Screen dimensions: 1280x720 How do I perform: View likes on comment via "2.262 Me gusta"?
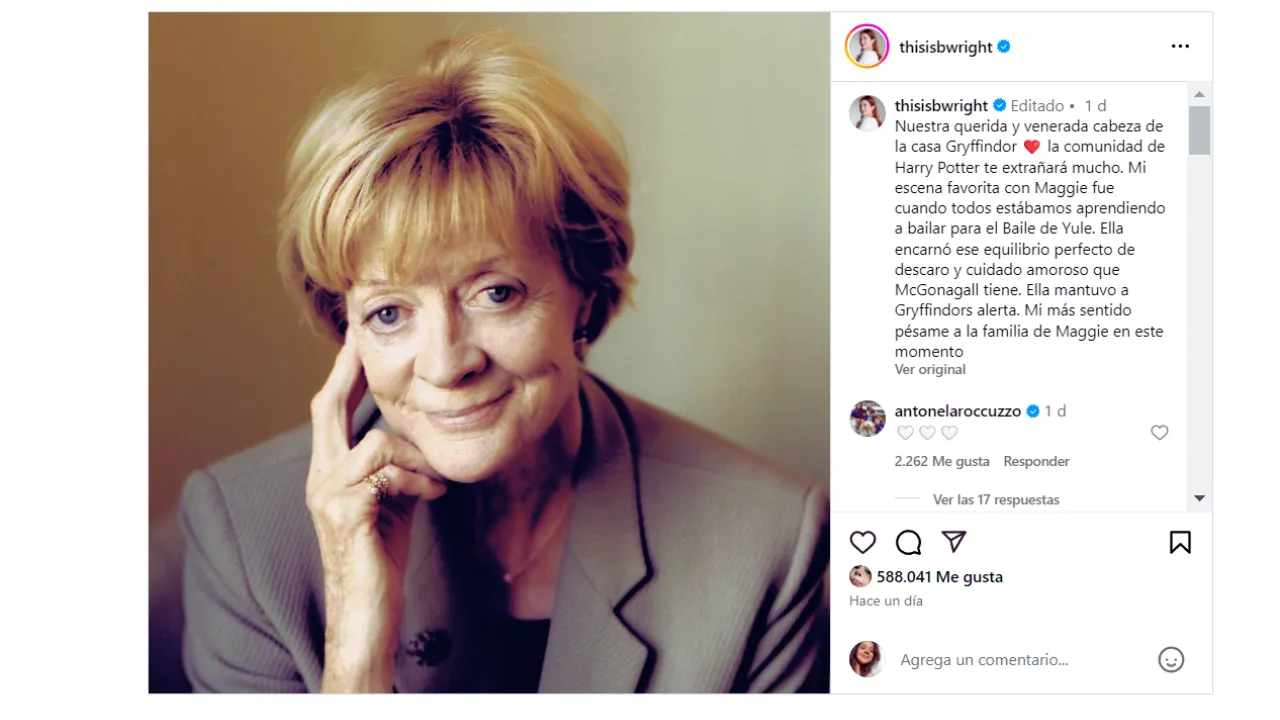click(942, 461)
